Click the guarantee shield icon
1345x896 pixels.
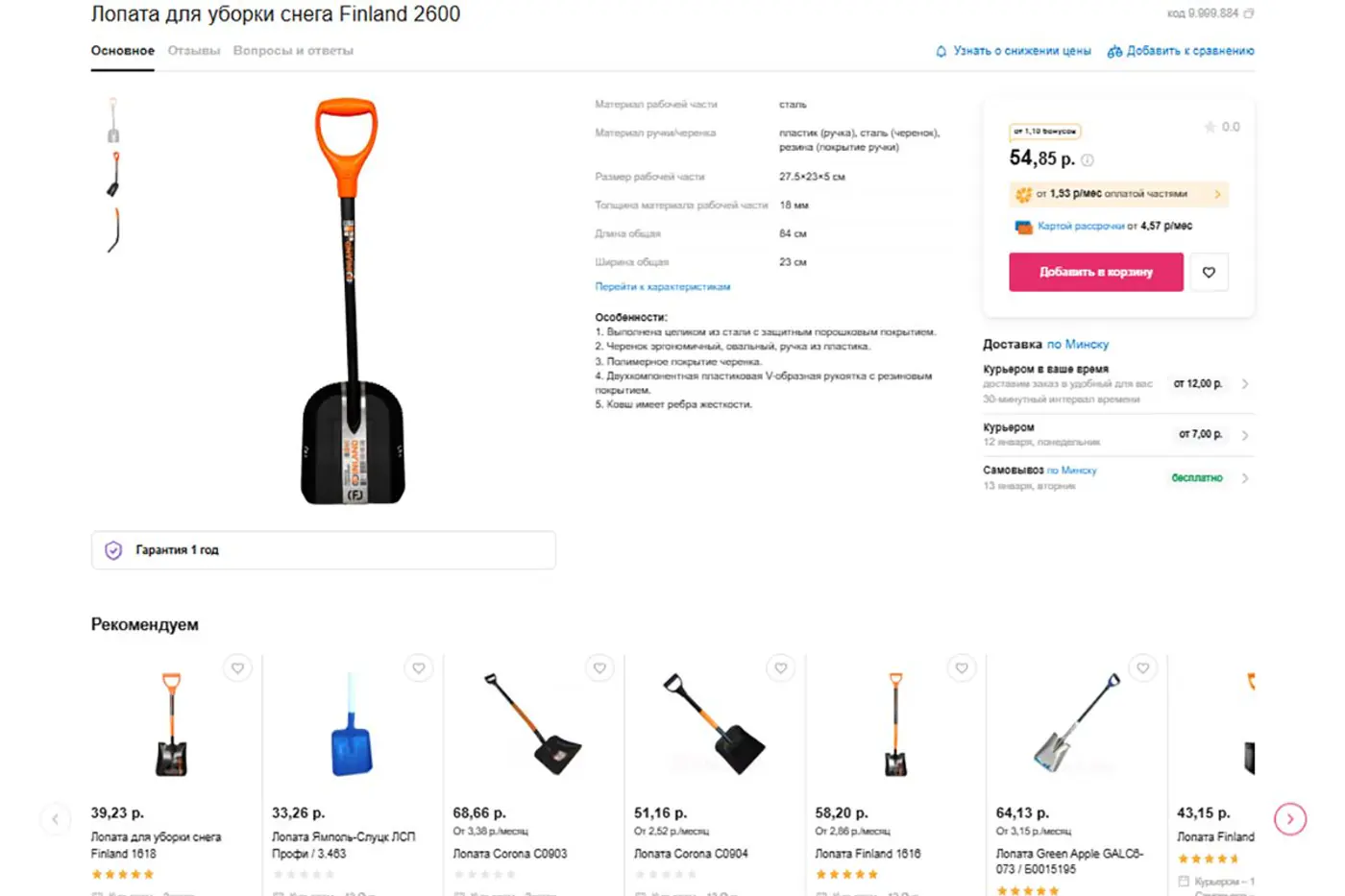coord(113,550)
